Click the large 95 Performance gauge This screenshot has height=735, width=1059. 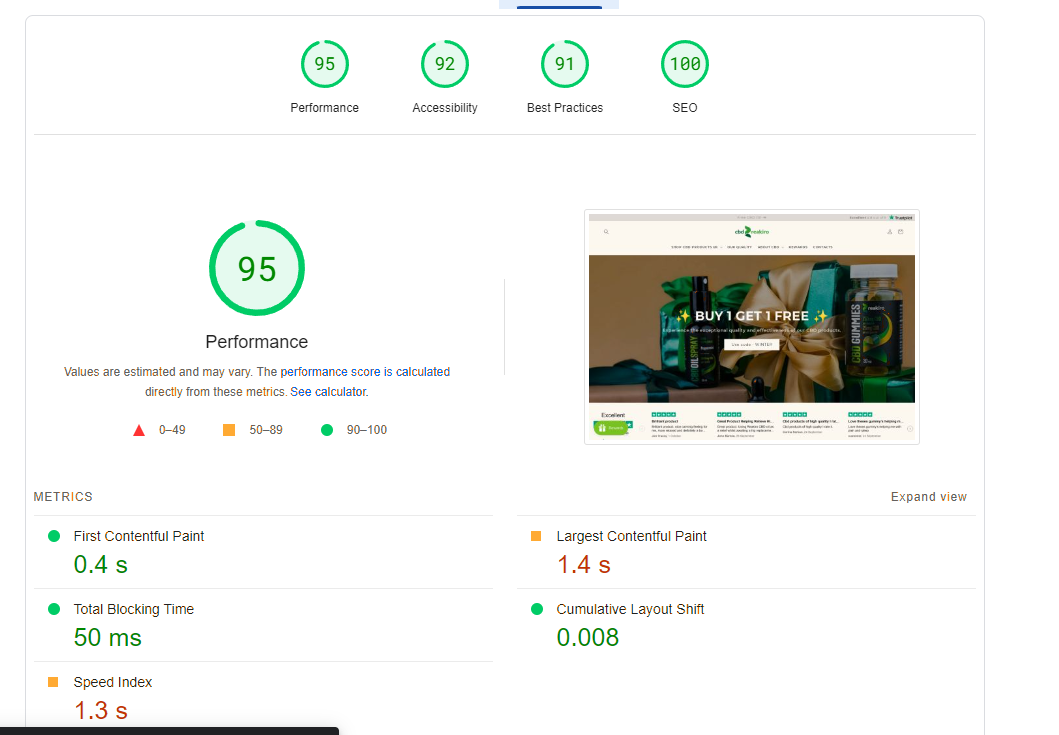click(x=257, y=268)
